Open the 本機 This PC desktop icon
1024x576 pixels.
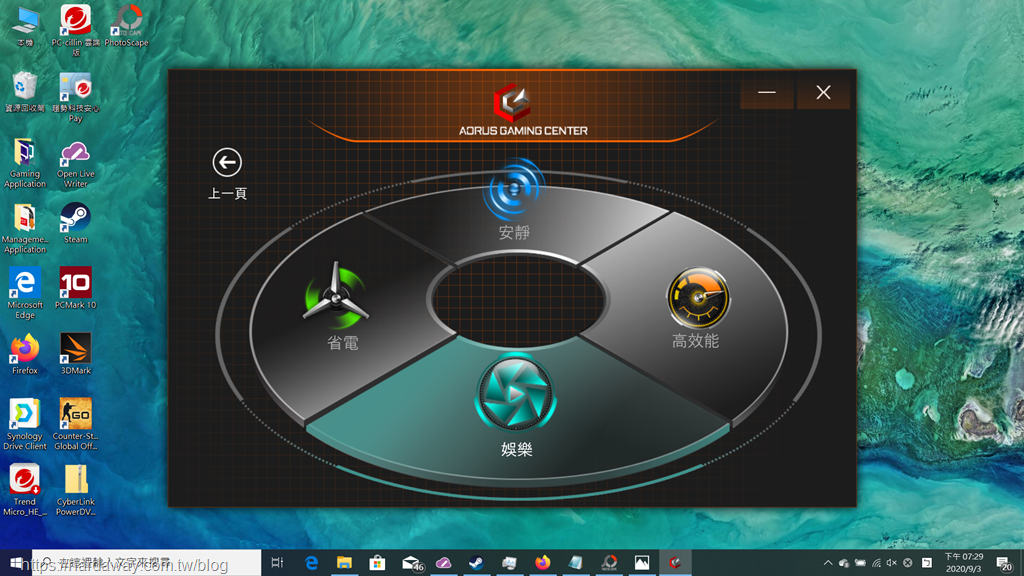tap(25, 27)
